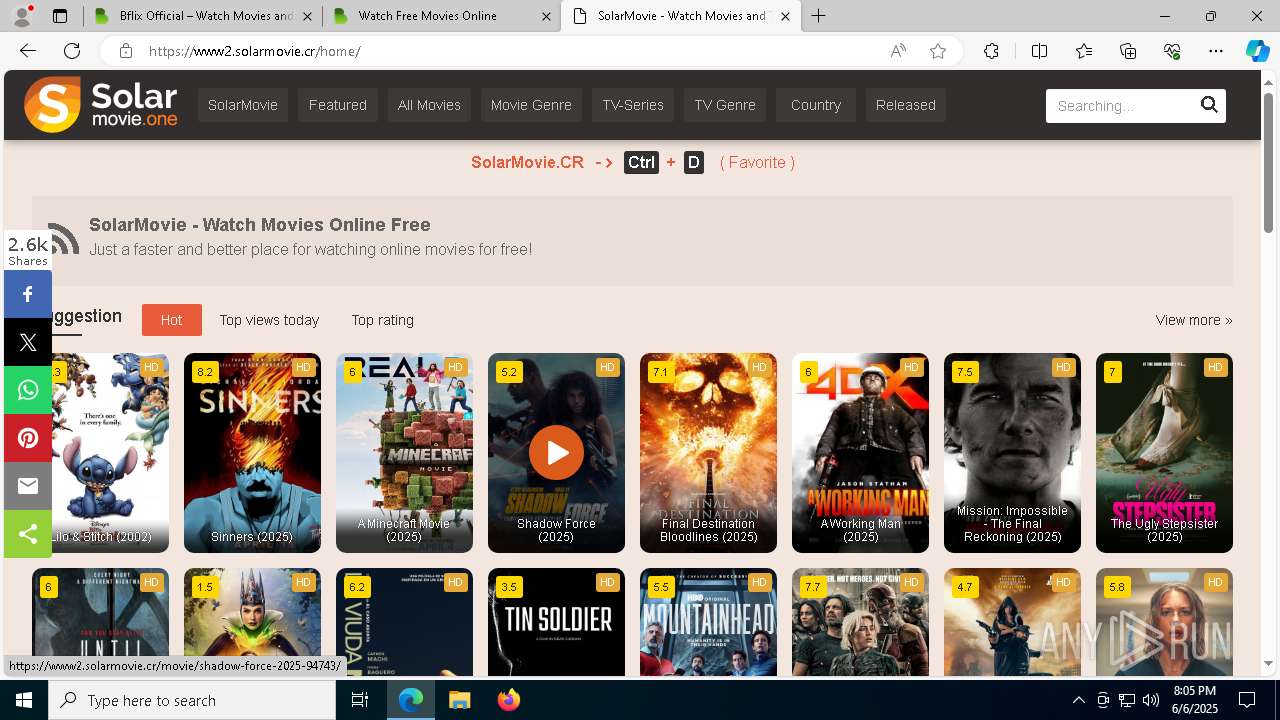The width and height of the screenshot is (1280, 720).
Task: Open volume control in system tray
Action: 1151,700
